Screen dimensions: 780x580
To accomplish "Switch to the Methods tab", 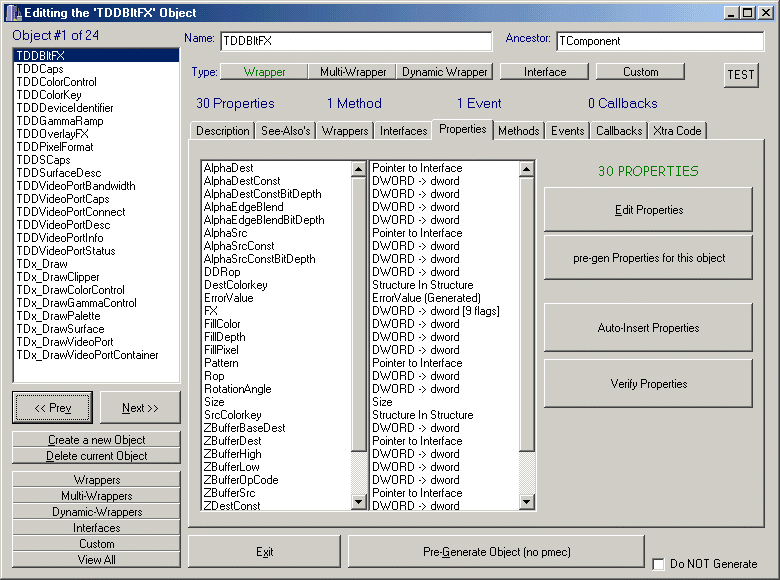I will [518, 131].
